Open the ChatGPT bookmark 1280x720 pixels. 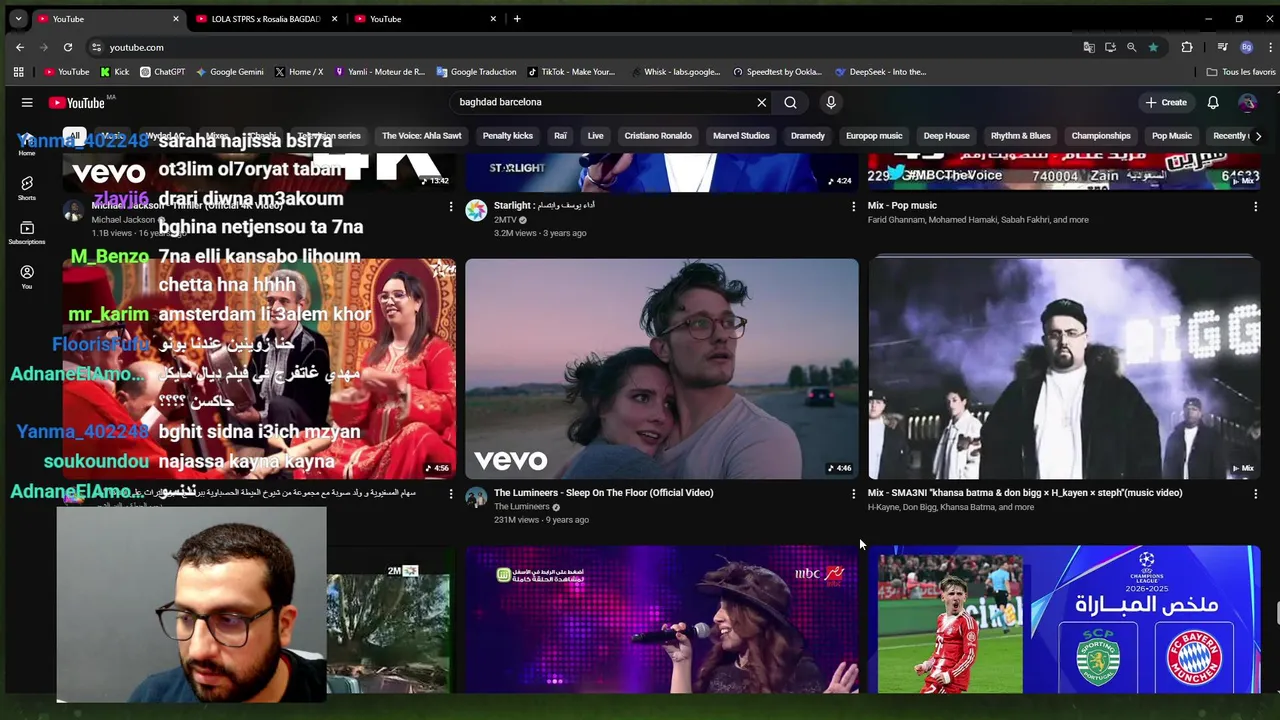pyautogui.click(x=163, y=72)
